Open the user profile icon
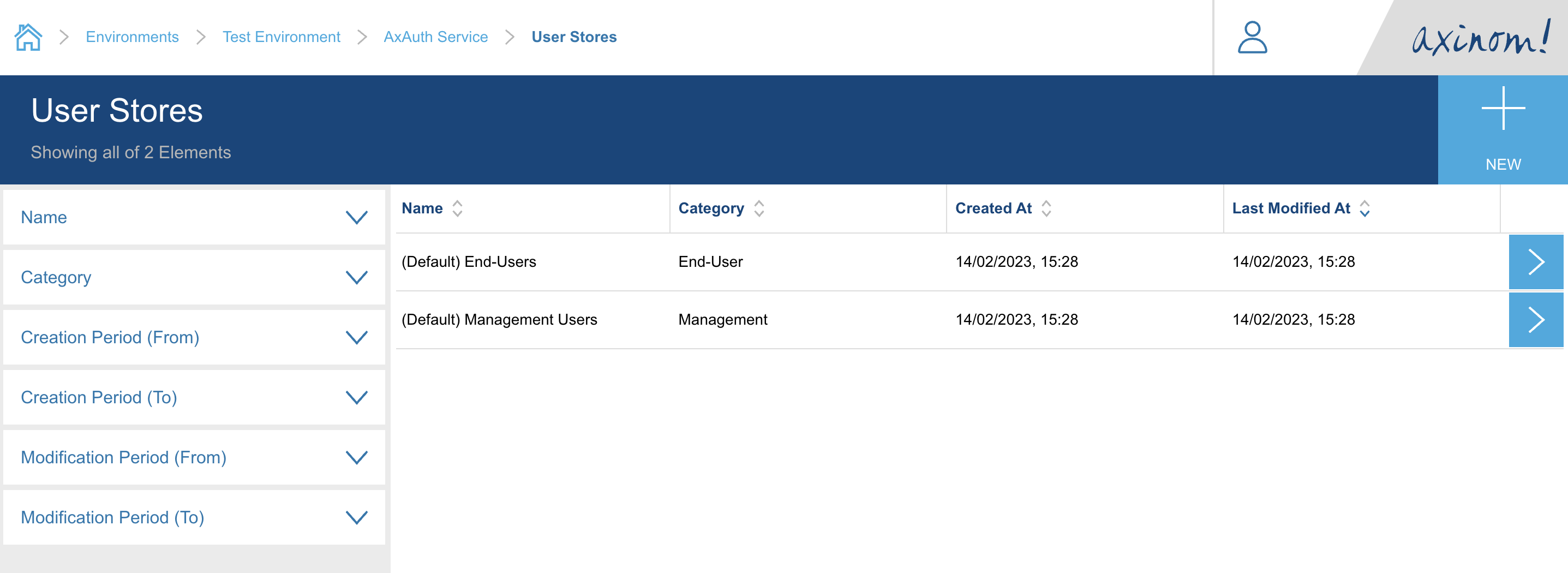This screenshot has height=573, width=1568. 1251,38
